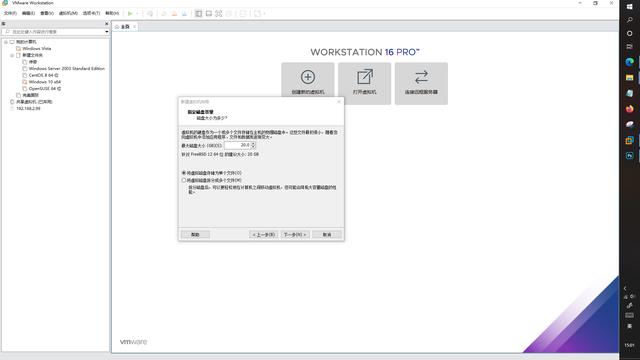
Task: Toggle the library panel toolbar icon
Action: pyautogui.click(x=198, y=13)
